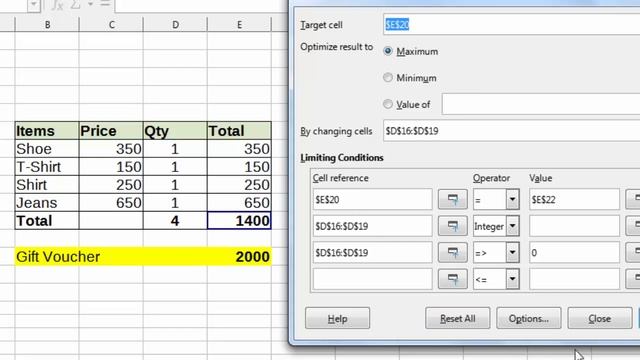The width and height of the screenshot is (640, 360).
Task: Click value field containing $E$22
Action: pos(574,200)
